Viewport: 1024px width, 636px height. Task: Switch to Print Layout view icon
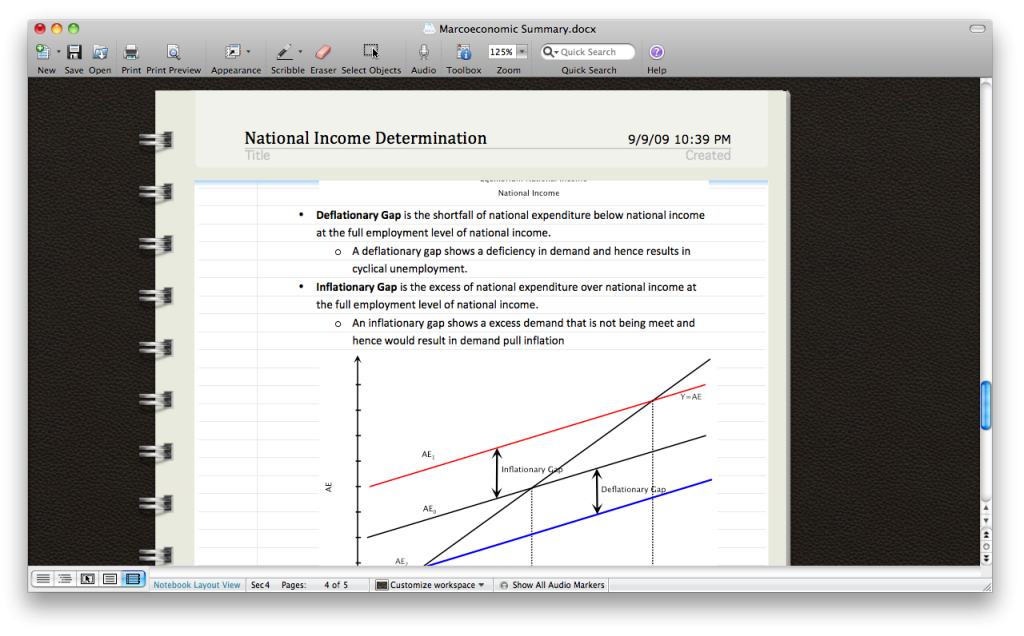(110, 579)
